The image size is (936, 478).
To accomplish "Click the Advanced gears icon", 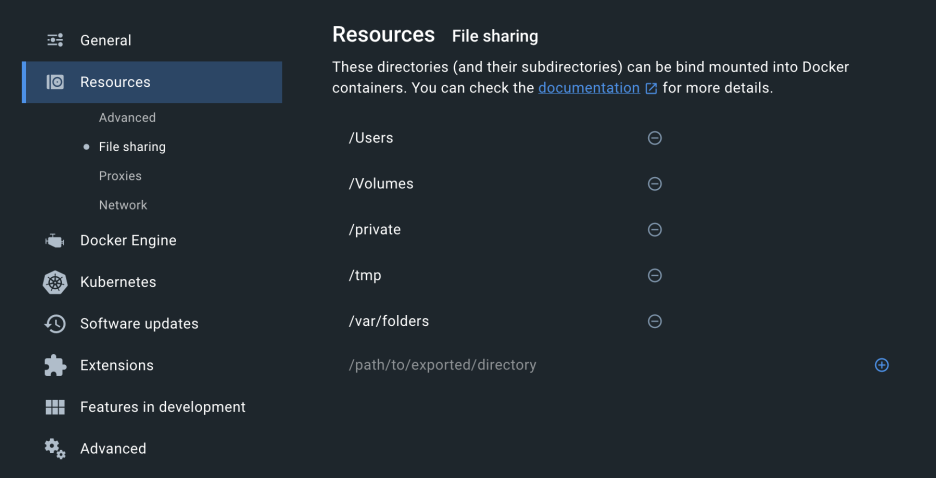I will (55, 449).
